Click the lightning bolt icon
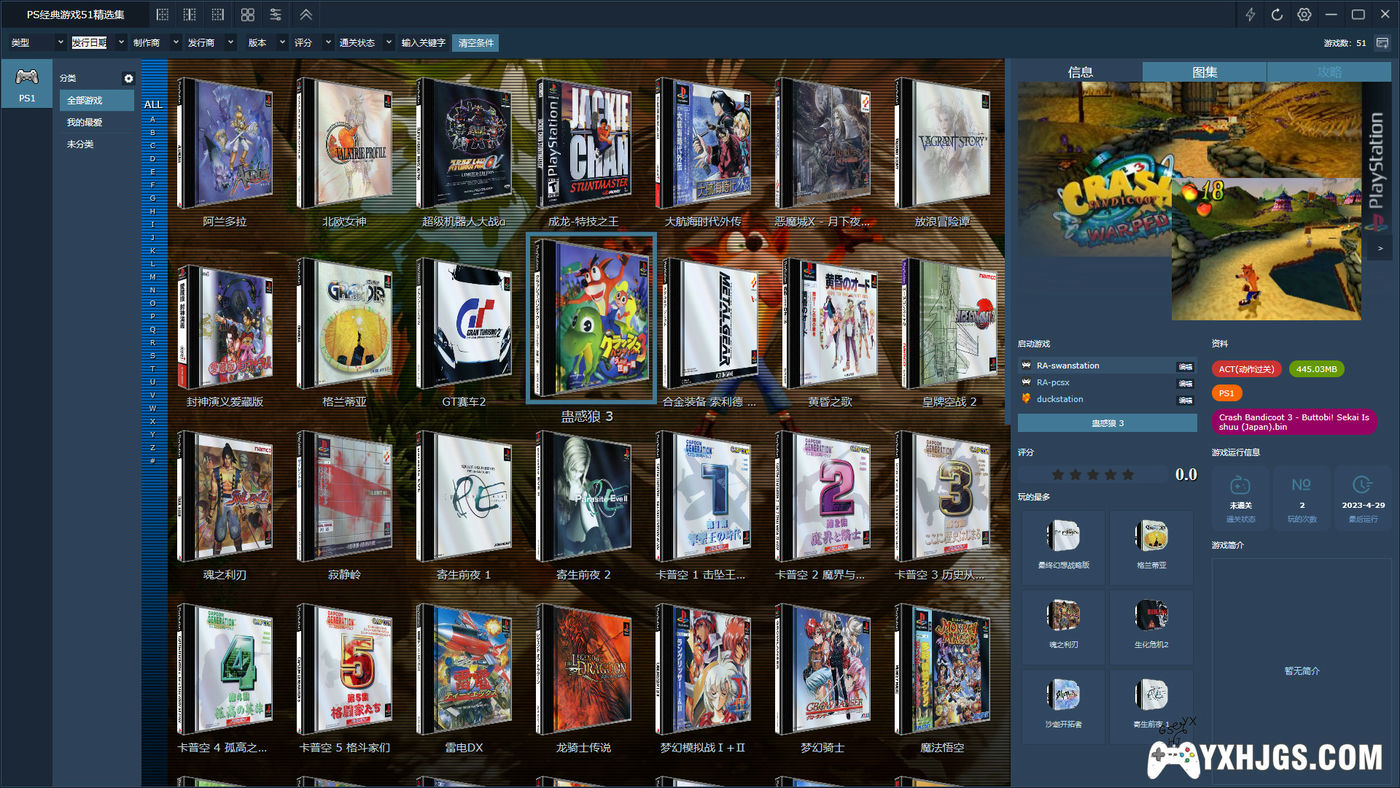This screenshot has width=1400, height=788. tap(1250, 15)
